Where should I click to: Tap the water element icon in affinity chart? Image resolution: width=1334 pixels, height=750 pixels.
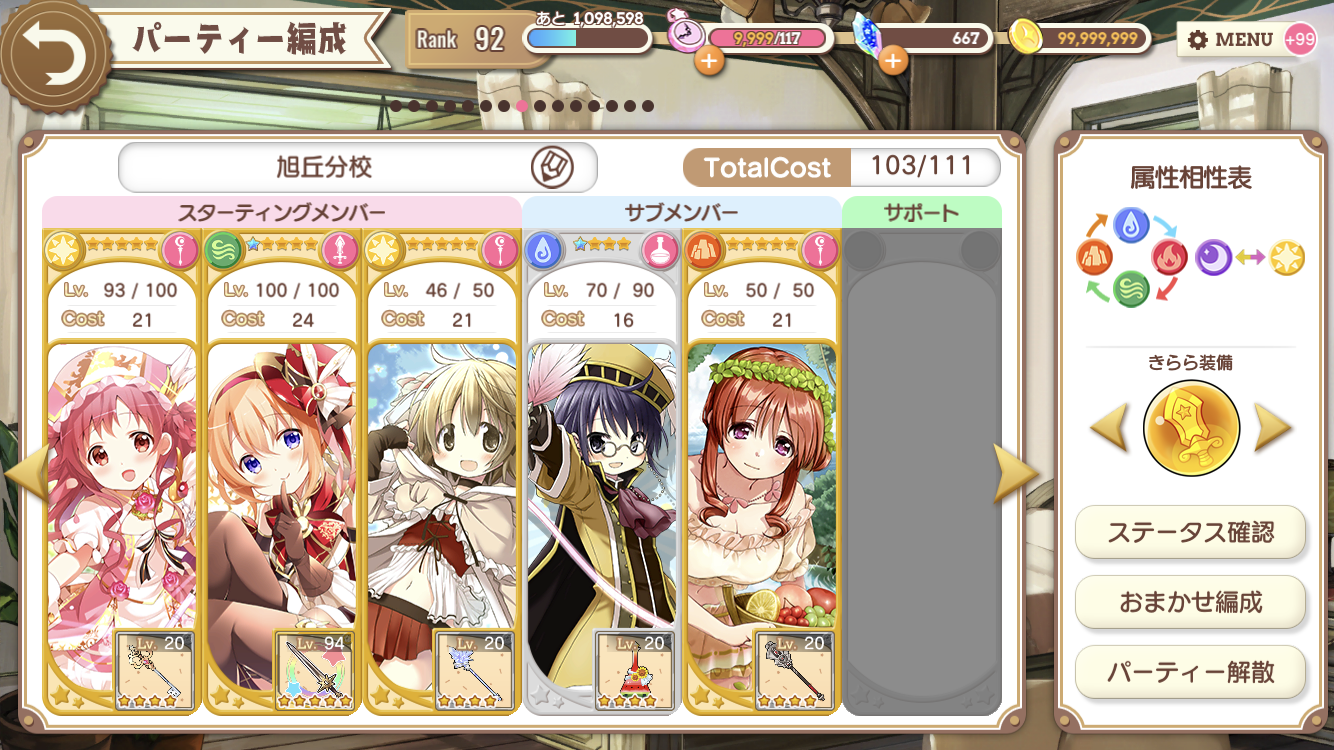(x=1131, y=225)
